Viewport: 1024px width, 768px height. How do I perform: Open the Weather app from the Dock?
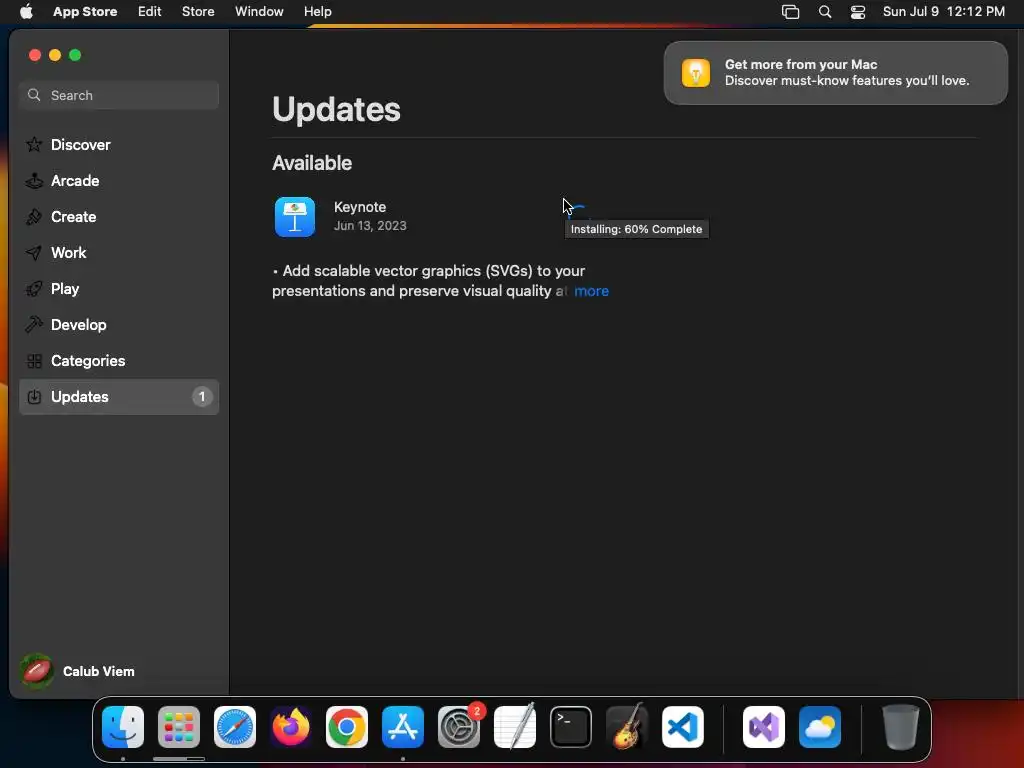(820, 727)
